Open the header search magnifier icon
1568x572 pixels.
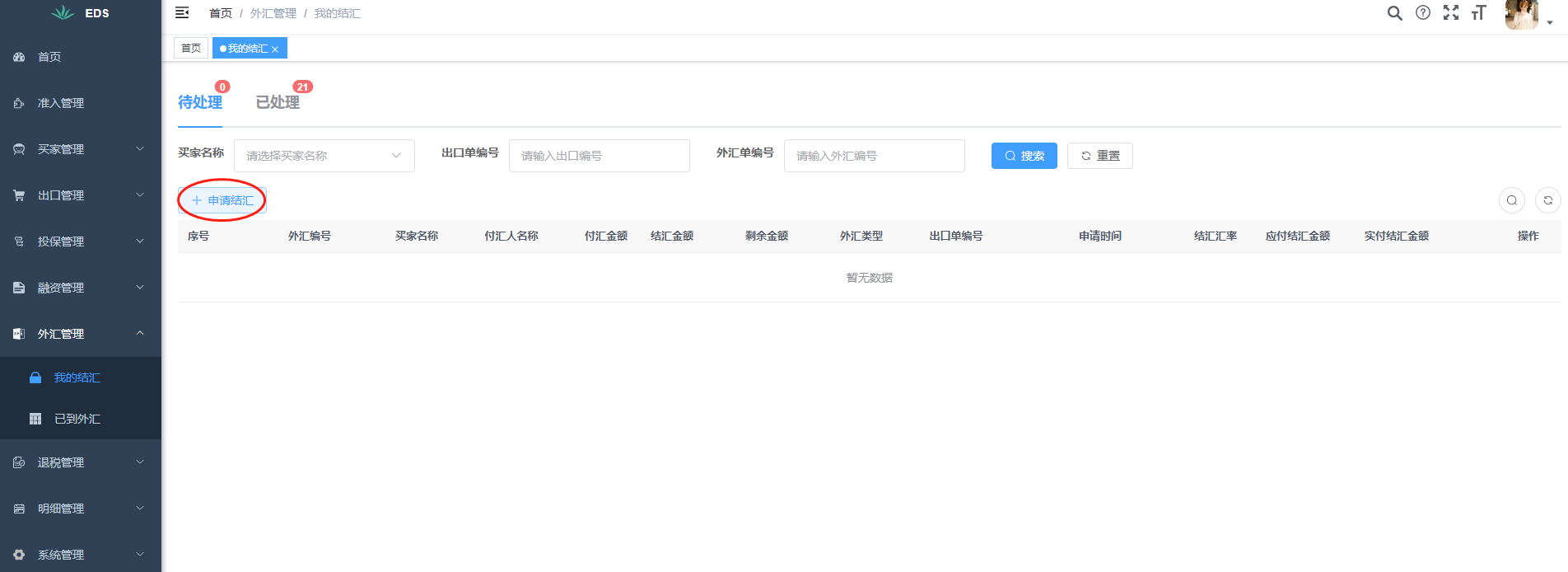pos(1394,13)
